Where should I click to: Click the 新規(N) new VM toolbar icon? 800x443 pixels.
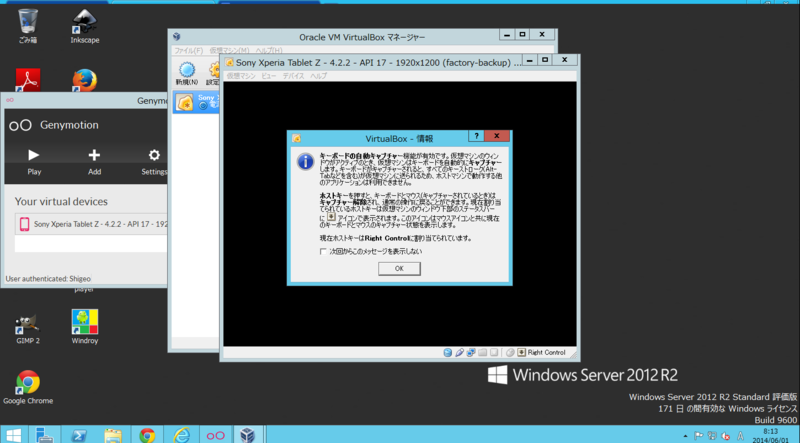click(187, 73)
